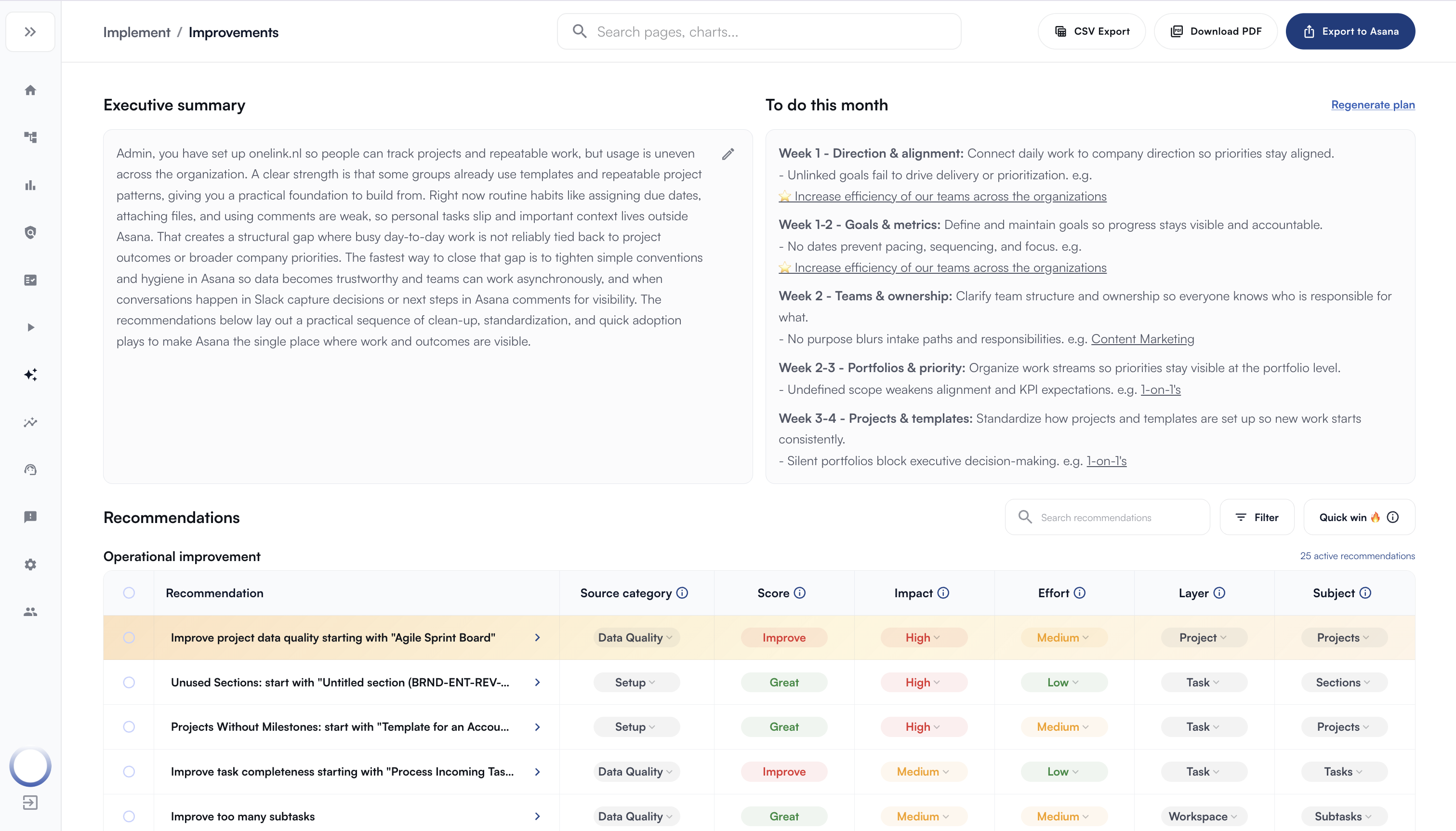Open Medium effort dropdown for Projects Without Milestones
Image resolution: width=1456 pixels, height=831 pixels.
pyautogui.click(x=1064, y=726)
